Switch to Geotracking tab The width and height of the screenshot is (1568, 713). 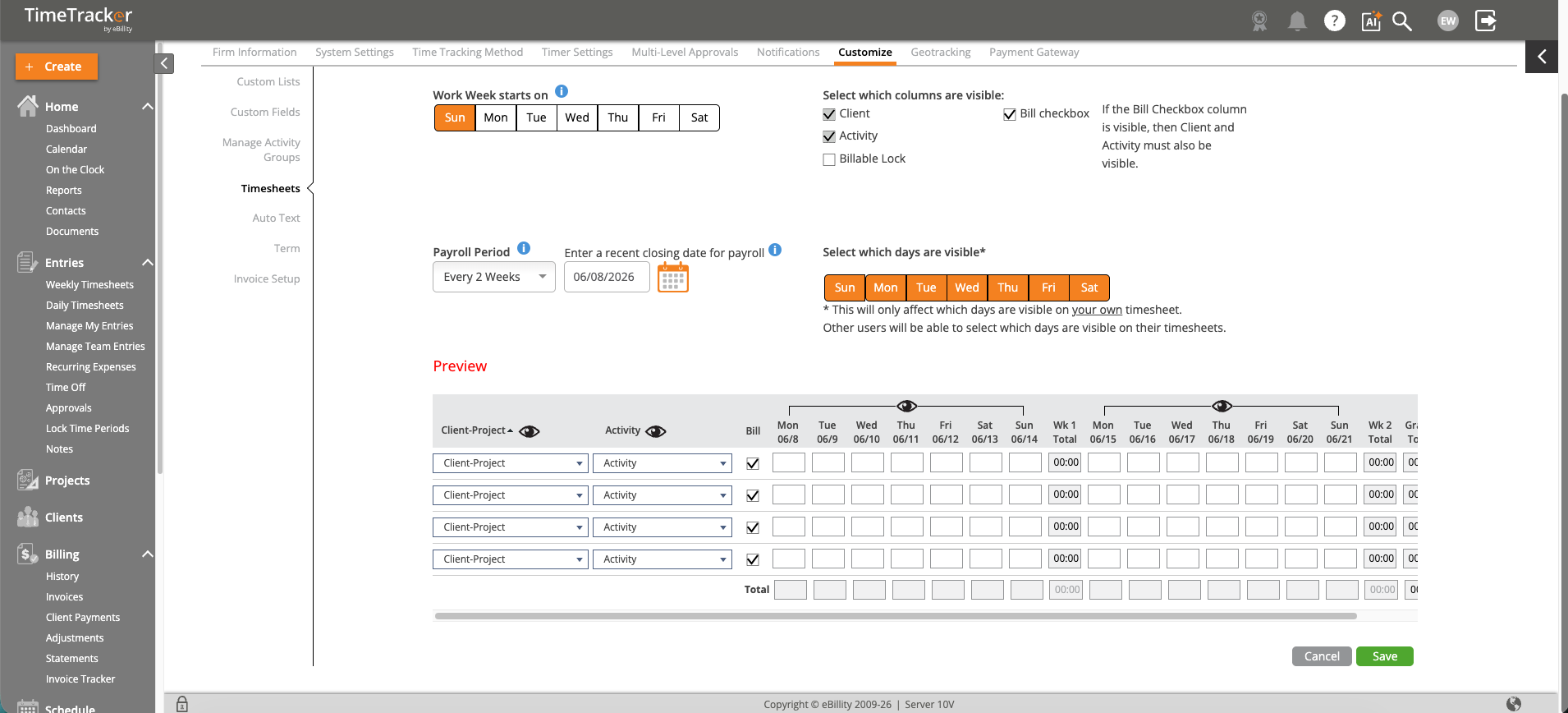[x=941, y=52]
